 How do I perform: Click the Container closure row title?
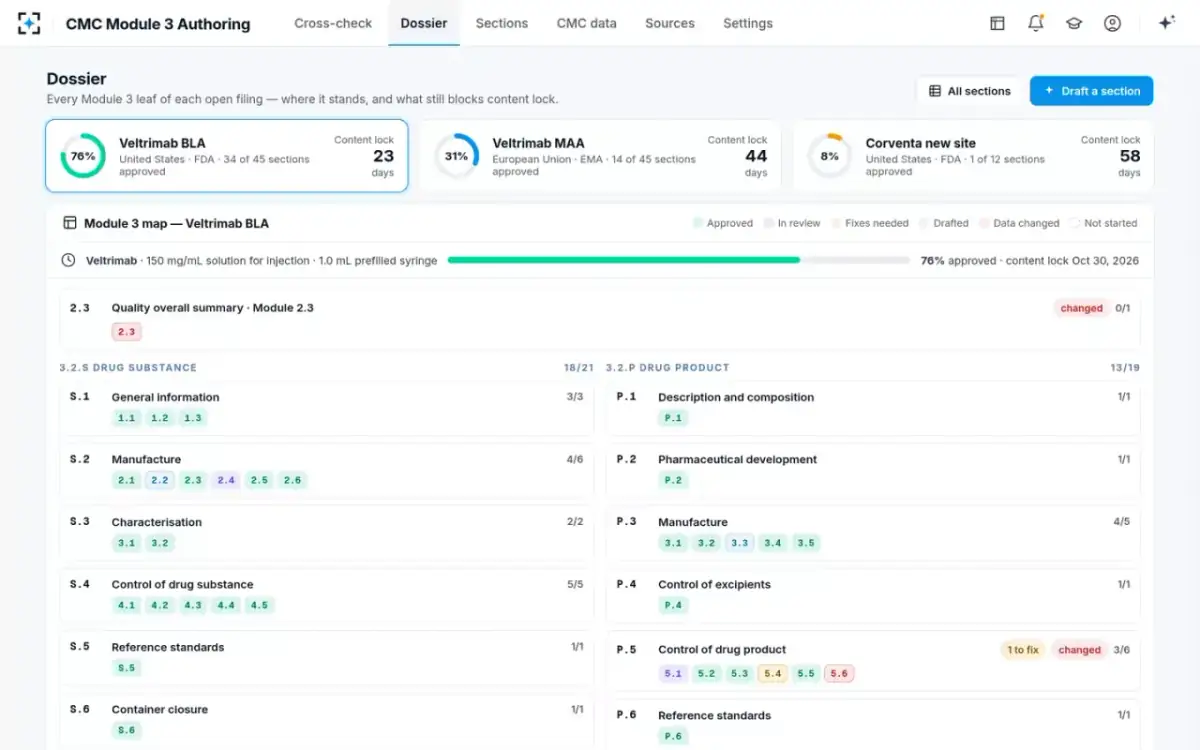160,710
